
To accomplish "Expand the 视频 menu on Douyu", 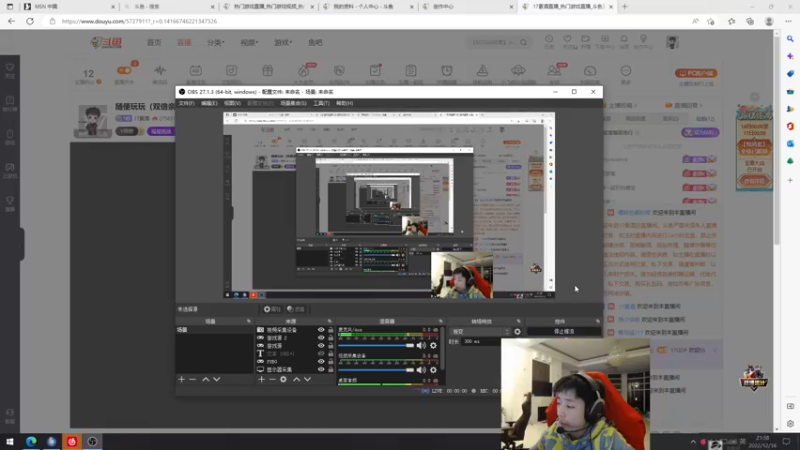I will coord(249,42).
